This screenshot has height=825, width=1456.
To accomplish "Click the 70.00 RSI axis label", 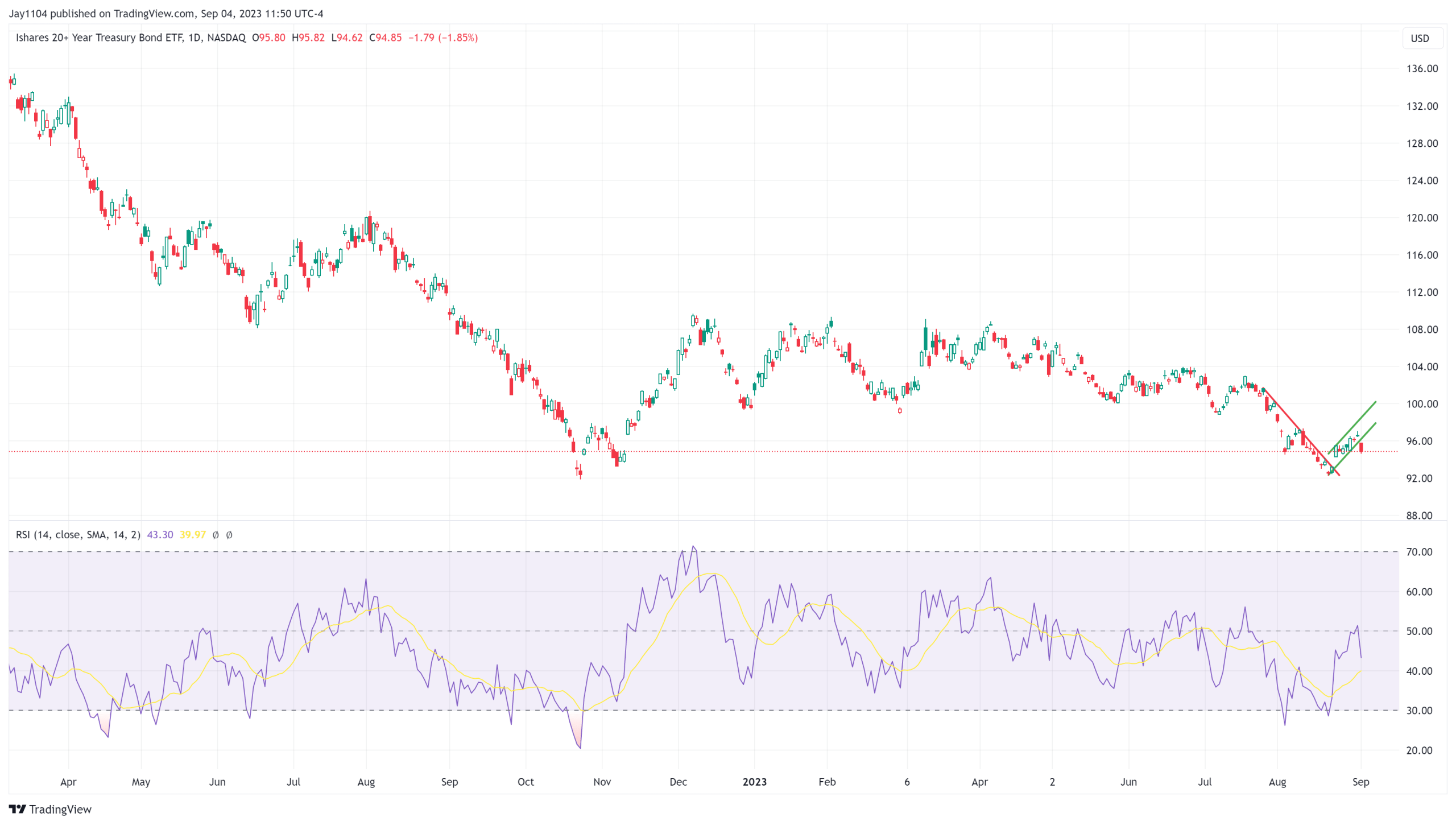I will tap(1419, 552).
